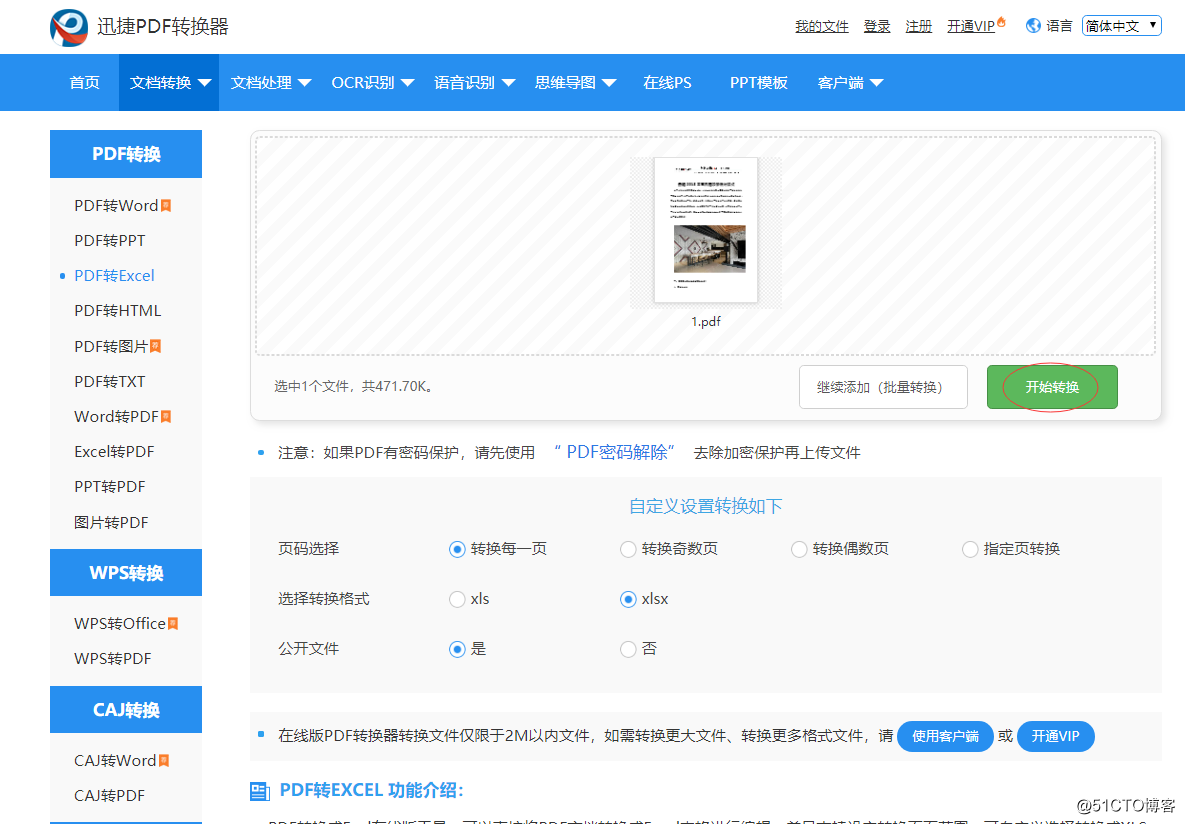Screen dimensions: 1185x824
Task: Open PPT模板 from navigation bar
Action: (759, 82)
